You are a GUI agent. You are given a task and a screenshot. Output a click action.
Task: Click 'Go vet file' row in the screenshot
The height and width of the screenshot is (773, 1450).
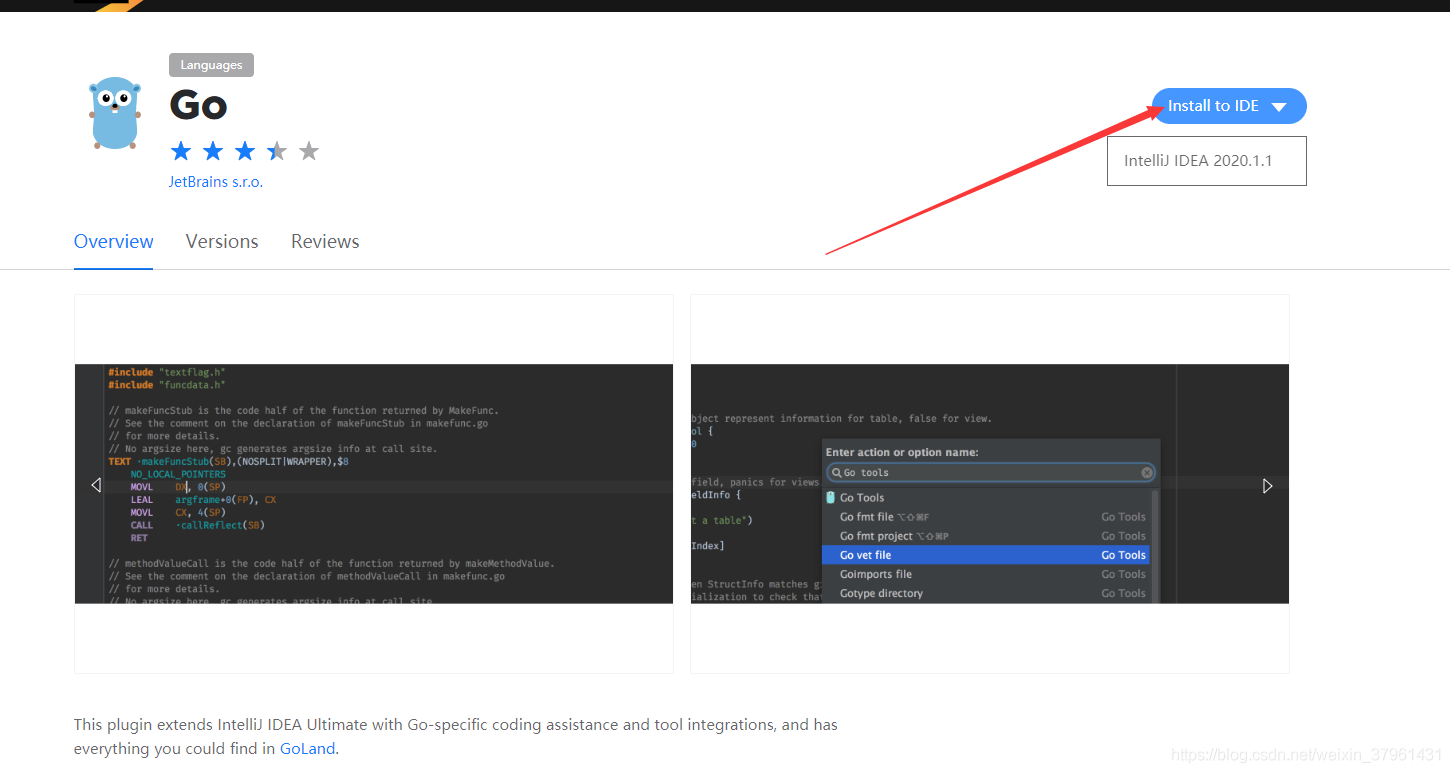tap(986, 555)
